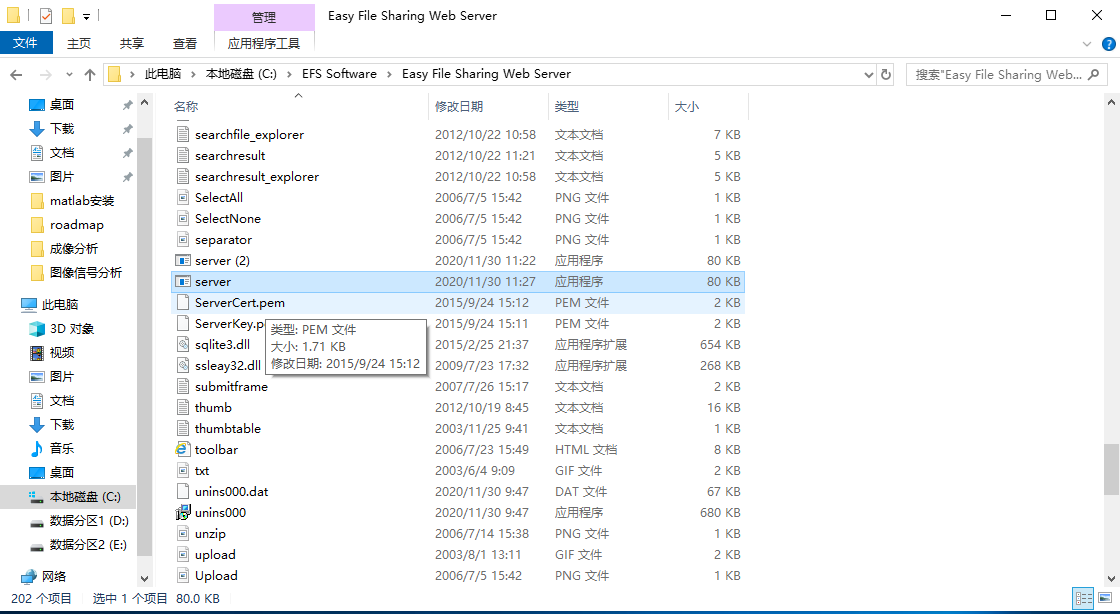The image size is (1120, 614).
Task: Select 视频 in the navigation pane
Action: tap(62, 353)
